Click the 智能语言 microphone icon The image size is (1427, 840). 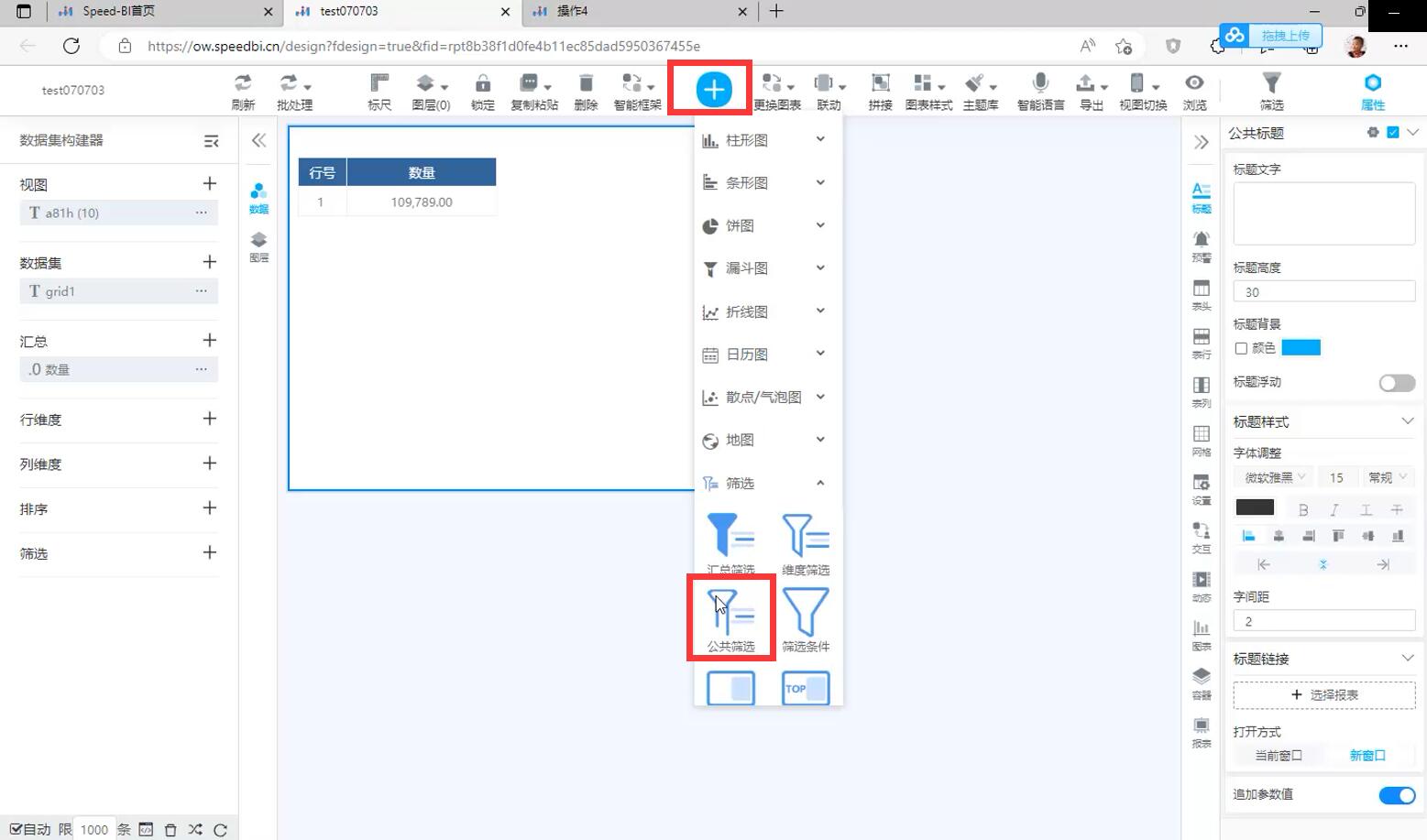(1040, 91)
